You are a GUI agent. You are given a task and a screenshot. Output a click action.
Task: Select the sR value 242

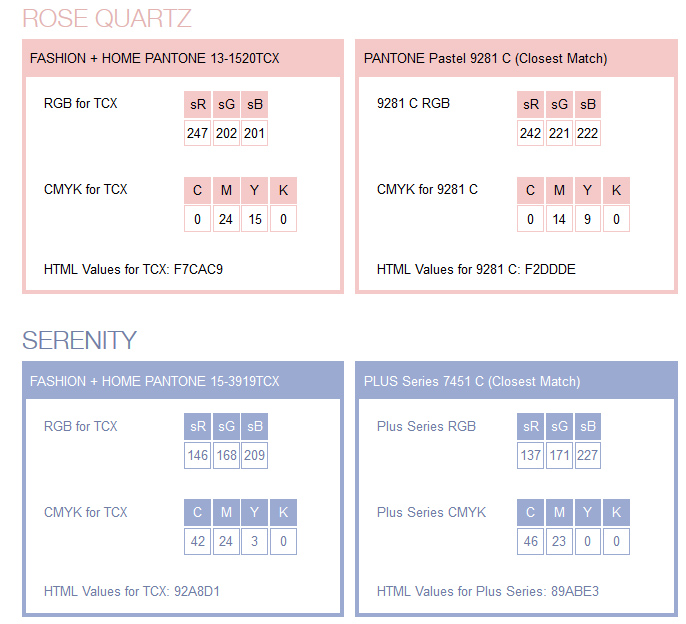pyautogui.click(x=530, y=133)
